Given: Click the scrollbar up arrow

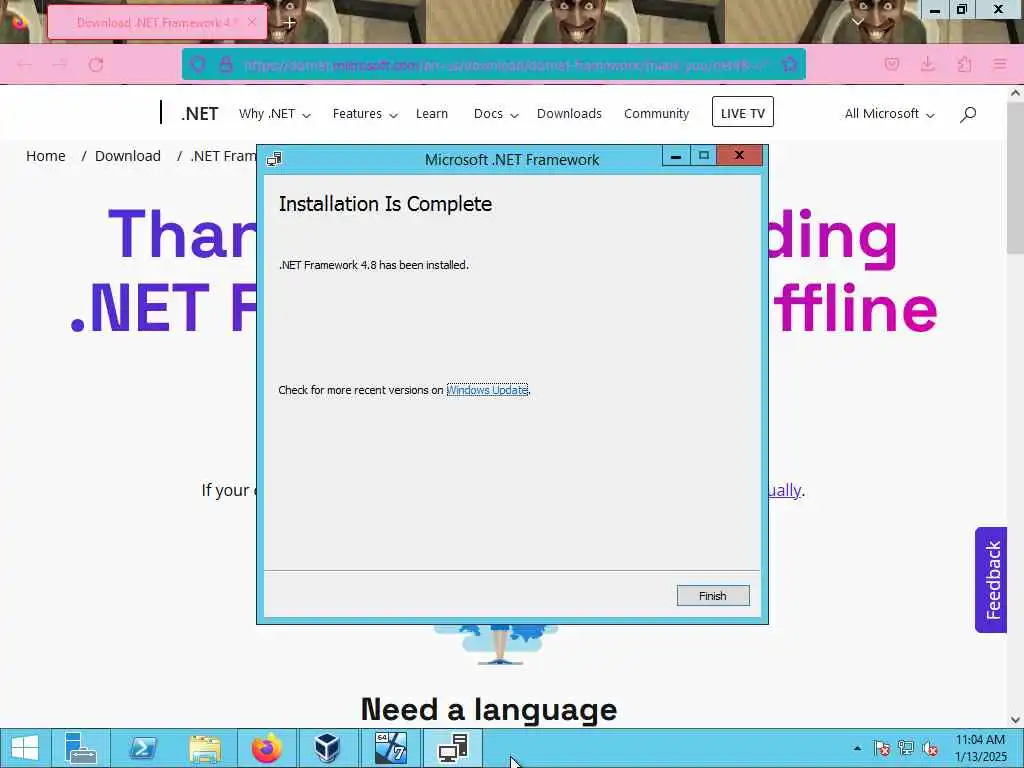Looking at the screenshot, I should [x=1016, y=93].
